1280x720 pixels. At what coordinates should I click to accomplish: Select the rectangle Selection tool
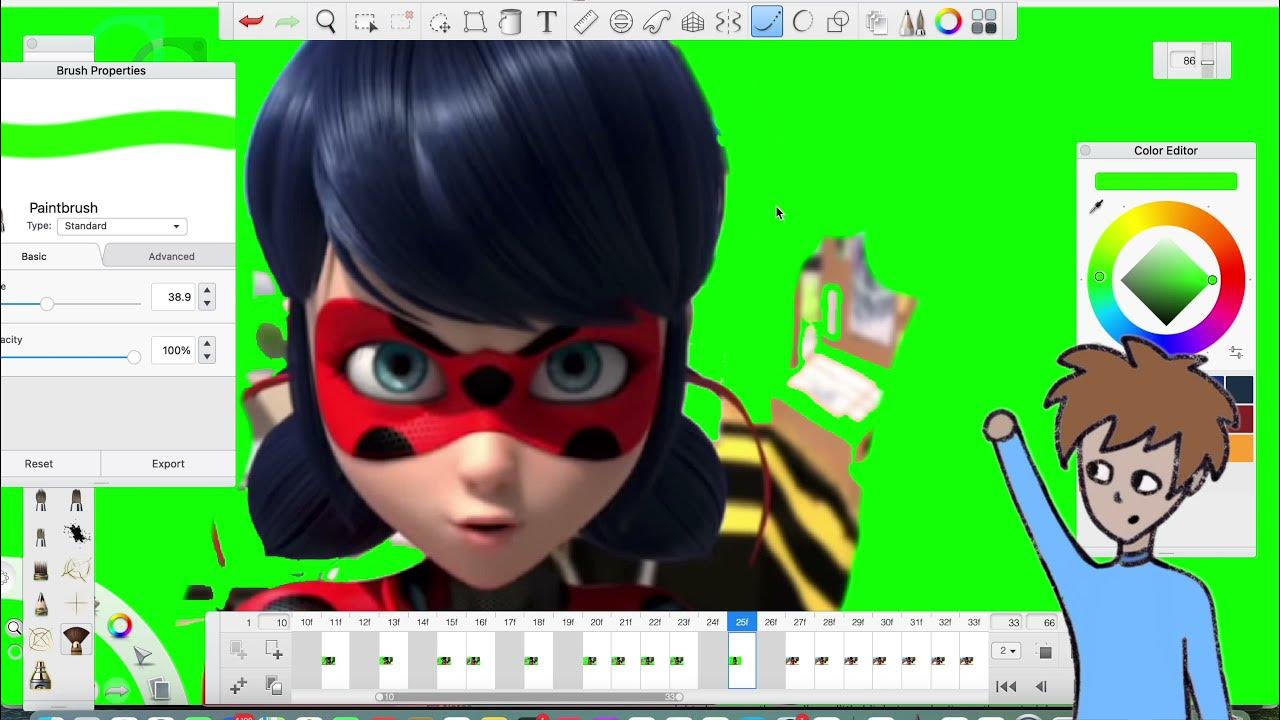tap(366, 21)
